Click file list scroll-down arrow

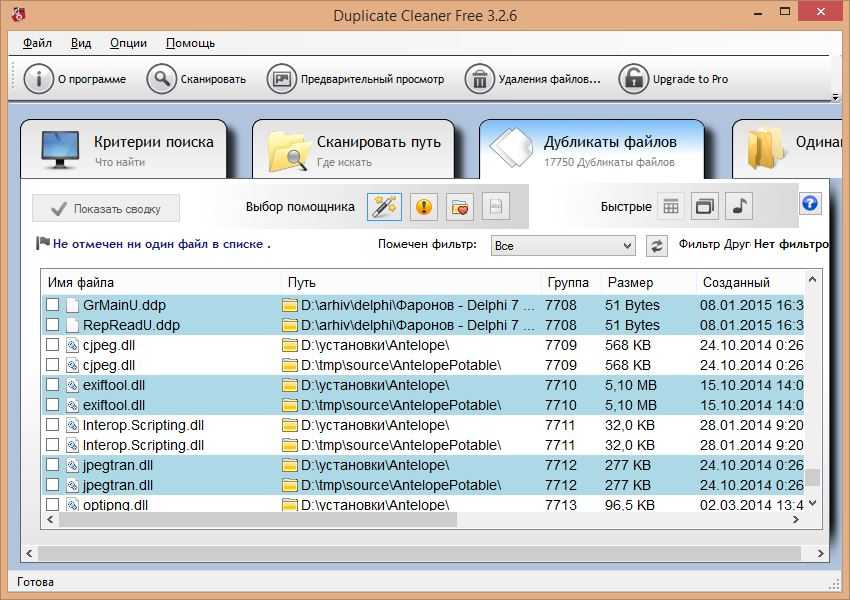812,504
